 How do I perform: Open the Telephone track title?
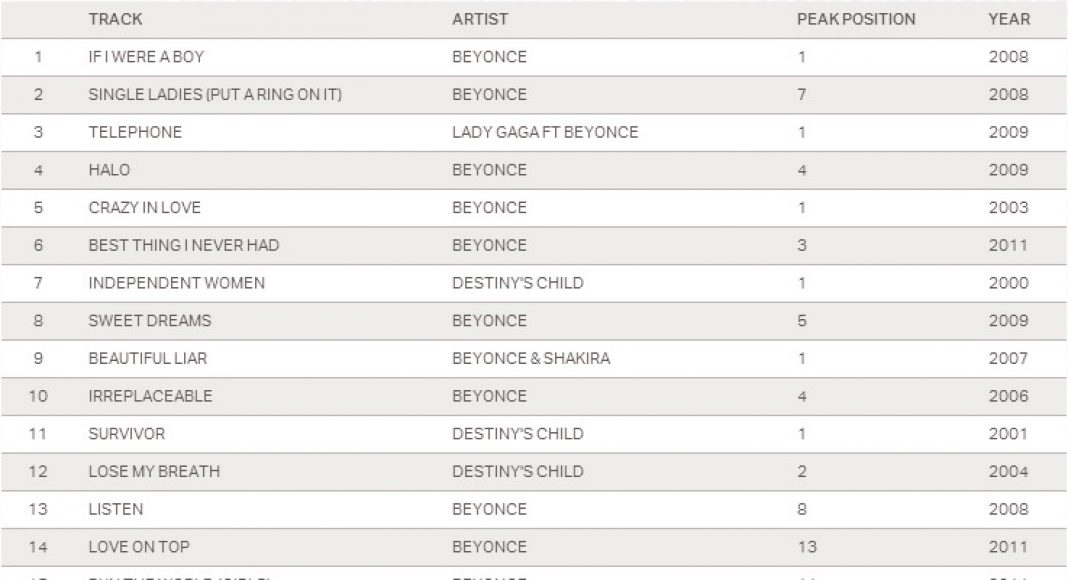pyautogui.click(x=135, y=132)
